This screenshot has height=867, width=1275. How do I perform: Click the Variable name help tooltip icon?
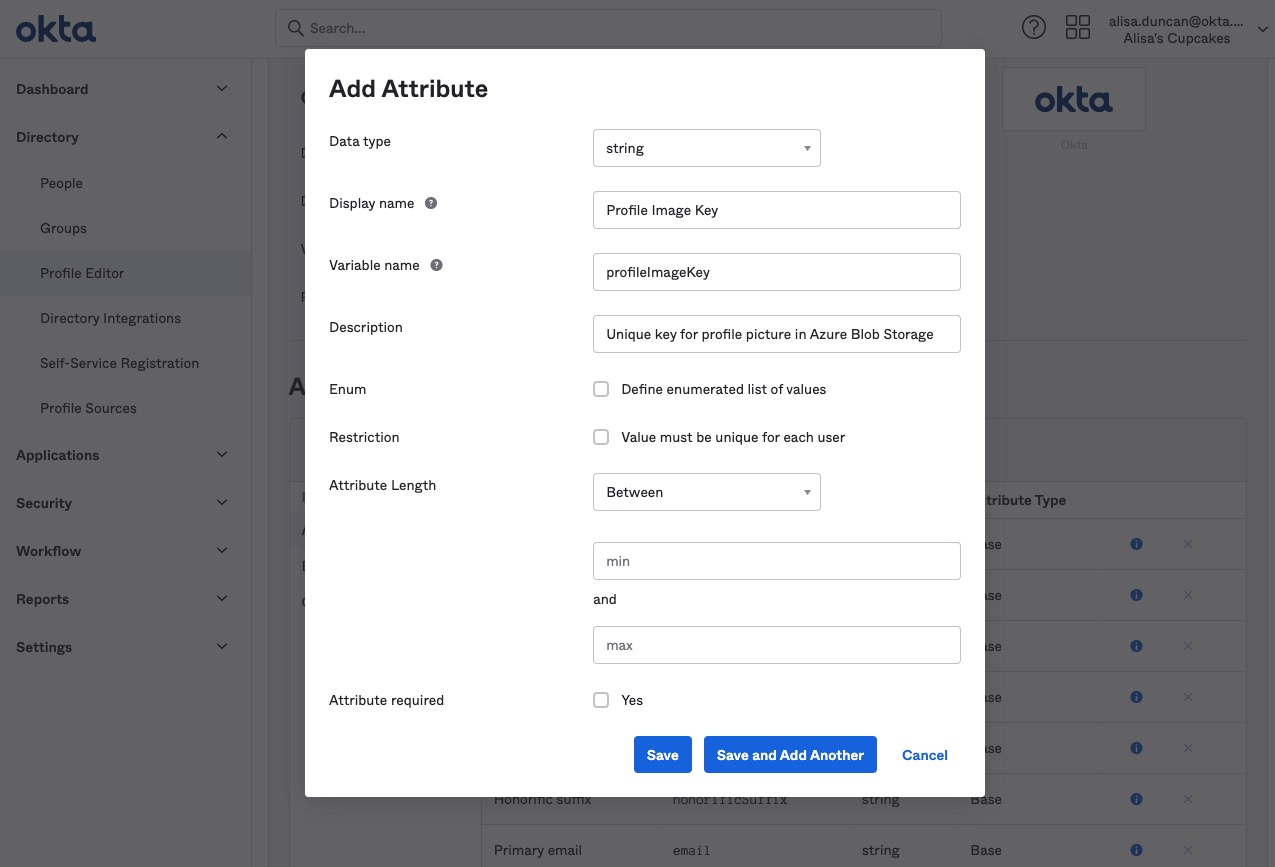tap(436, 265)
